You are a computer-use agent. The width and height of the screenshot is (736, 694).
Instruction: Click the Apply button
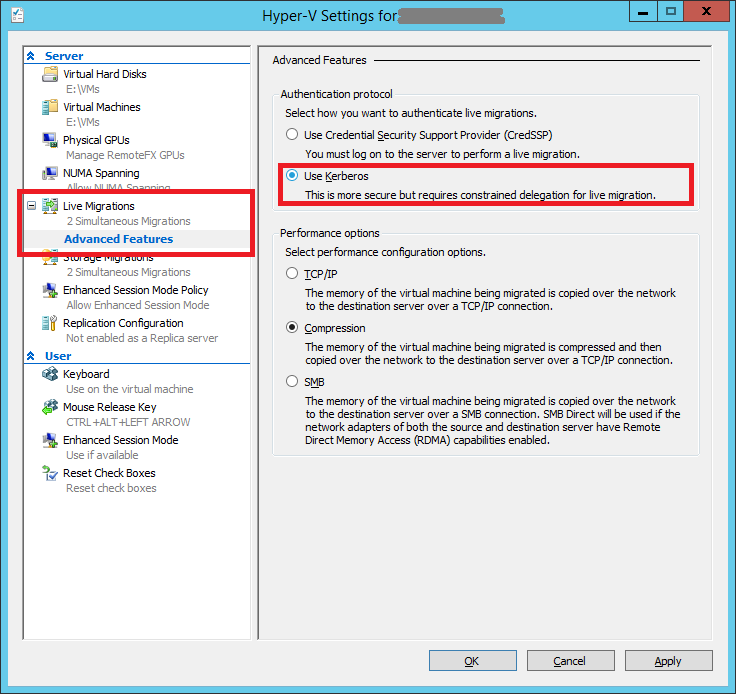669,661
